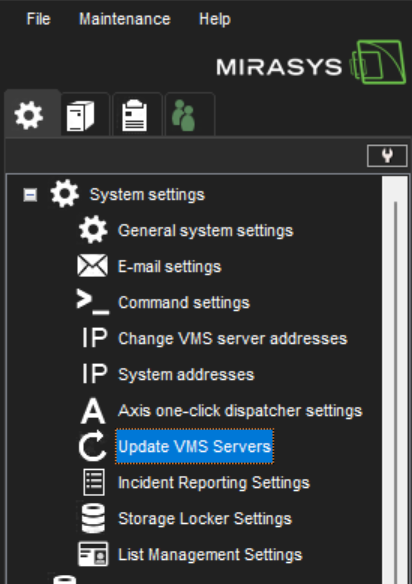Screen dimensions: 412x584
Task: Open Incident Reporting Settings
Action: 214,483
